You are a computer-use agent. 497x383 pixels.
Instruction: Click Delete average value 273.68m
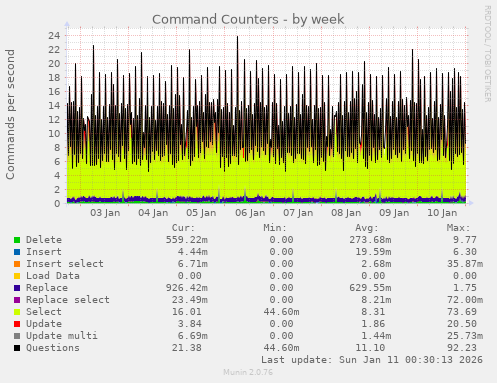tap(370, 240)
